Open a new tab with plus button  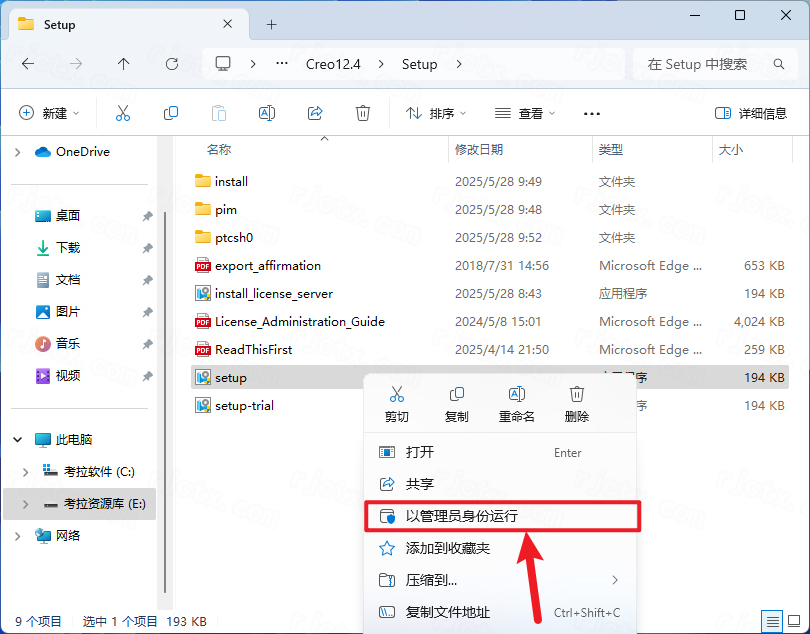272,25
